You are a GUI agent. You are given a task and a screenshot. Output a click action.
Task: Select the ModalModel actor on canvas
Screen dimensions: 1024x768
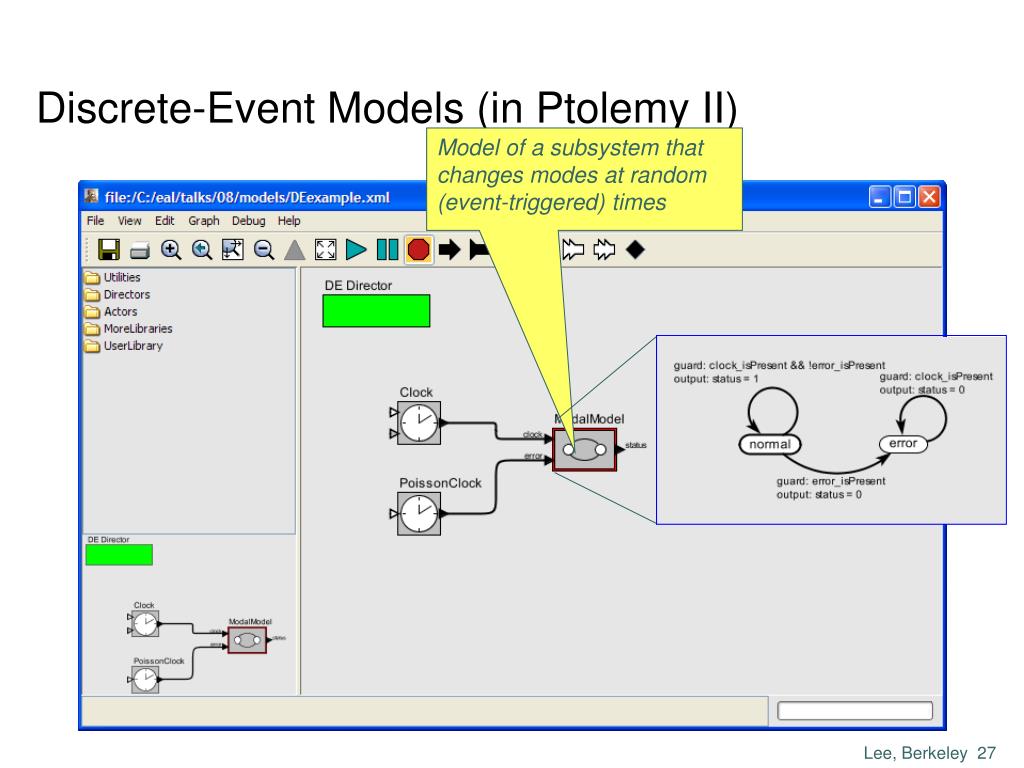584,450
